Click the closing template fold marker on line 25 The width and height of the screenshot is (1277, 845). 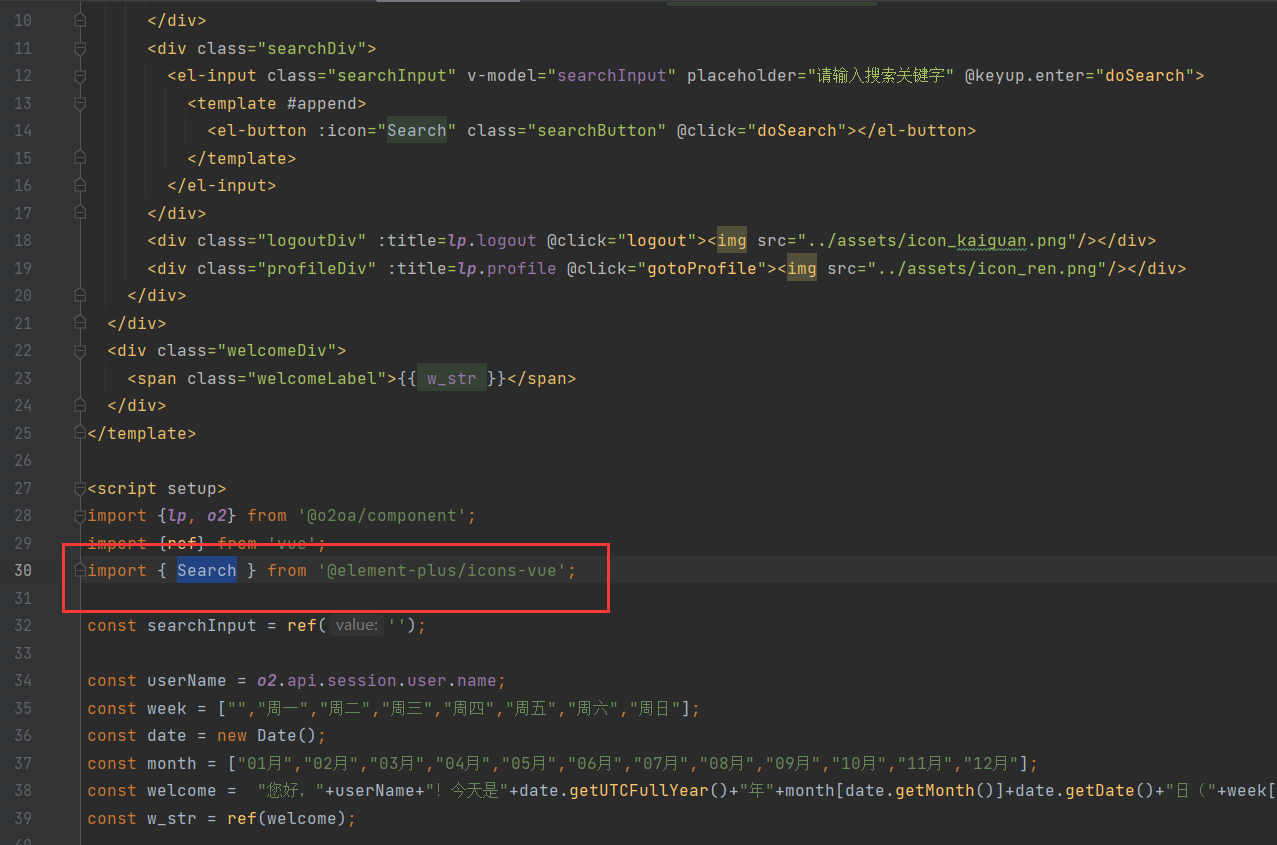tap(80, 433)
